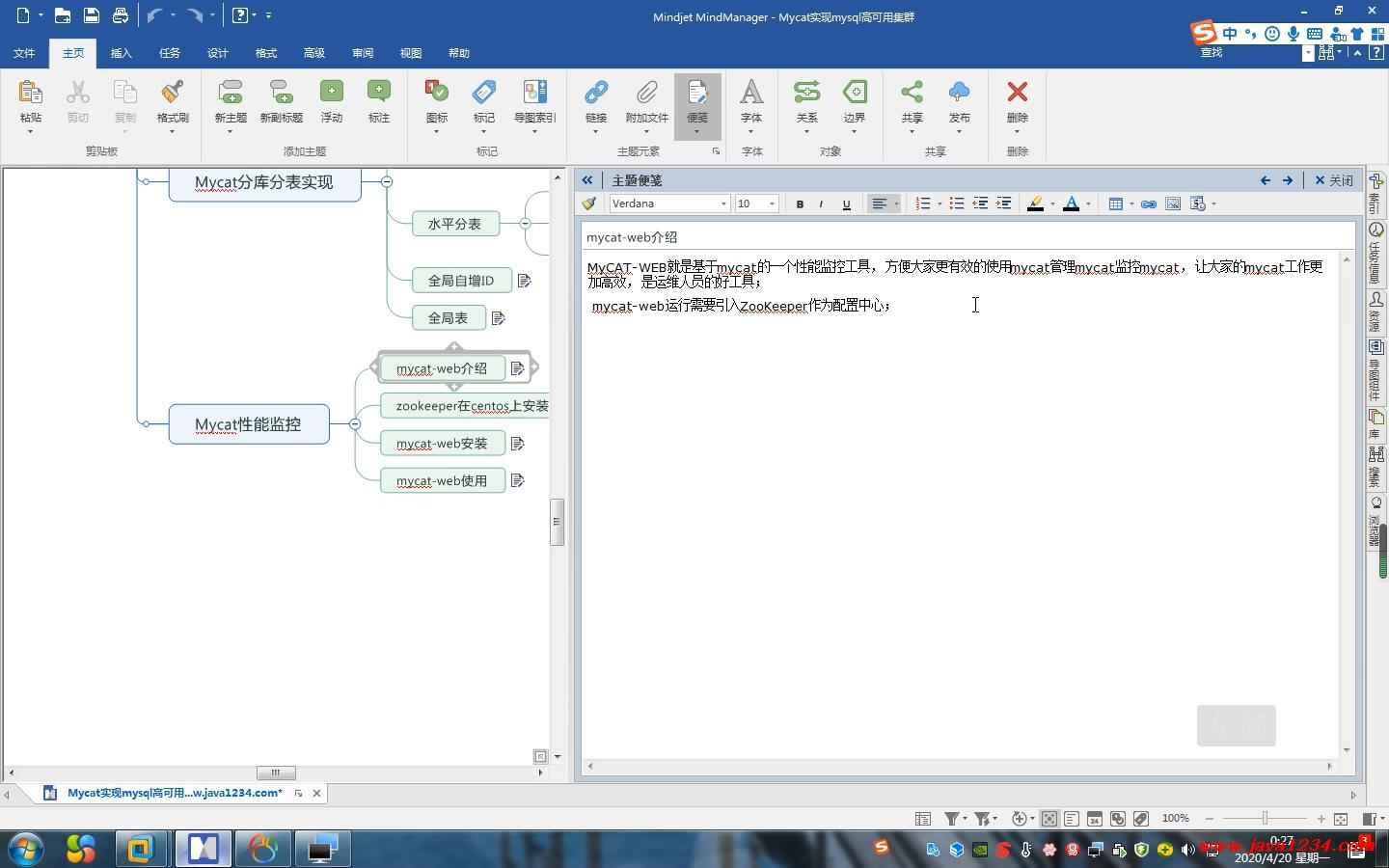Image resolution: width=1389 pixels, height=868 pixels.
Task: Select the Format Painter (格式刷) icon
Action: [173, 93]
